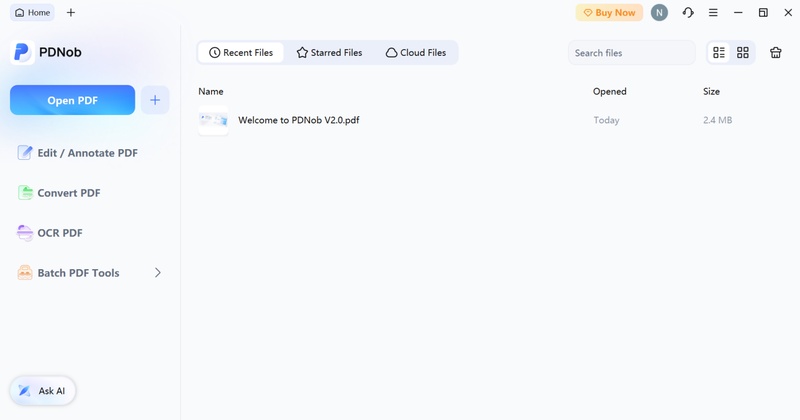Add a new tab with the plus icon
800x420 pixels.
71,13
